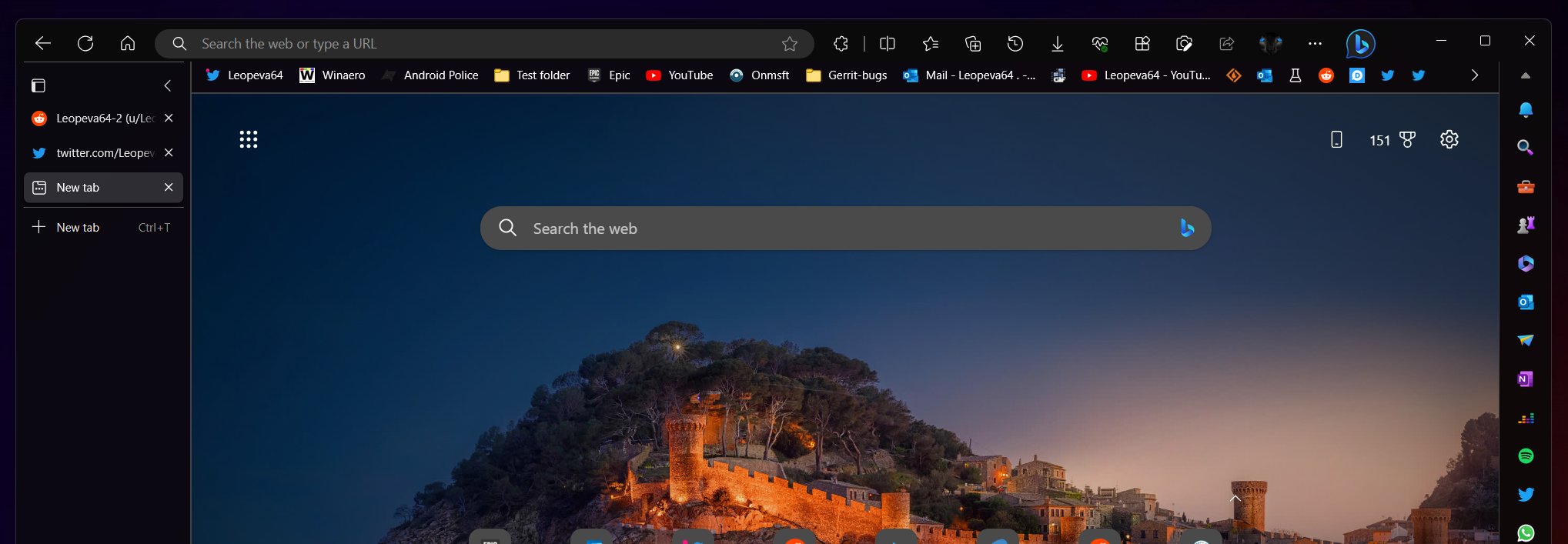Show more favorites with chevron arrow
Image resolution: width=1568 pixels, height=544 pixels.
[1475, 75]
